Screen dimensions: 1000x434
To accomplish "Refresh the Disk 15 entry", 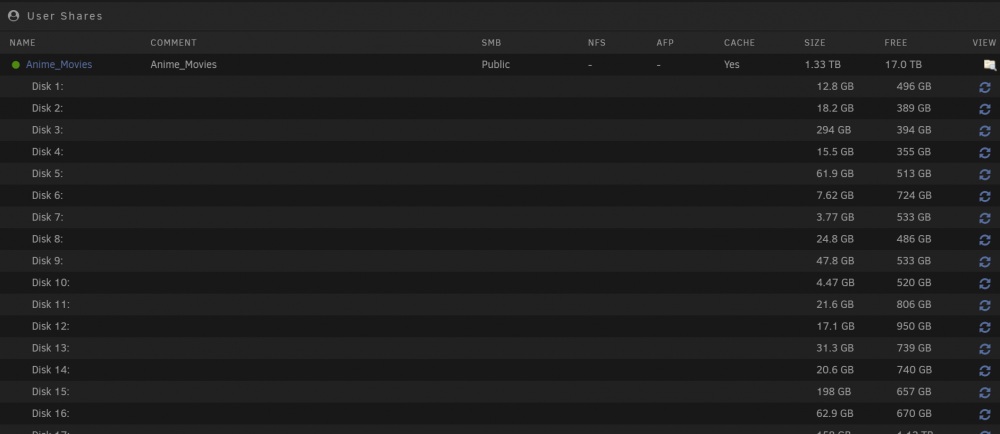I will [x=985, y=392].
